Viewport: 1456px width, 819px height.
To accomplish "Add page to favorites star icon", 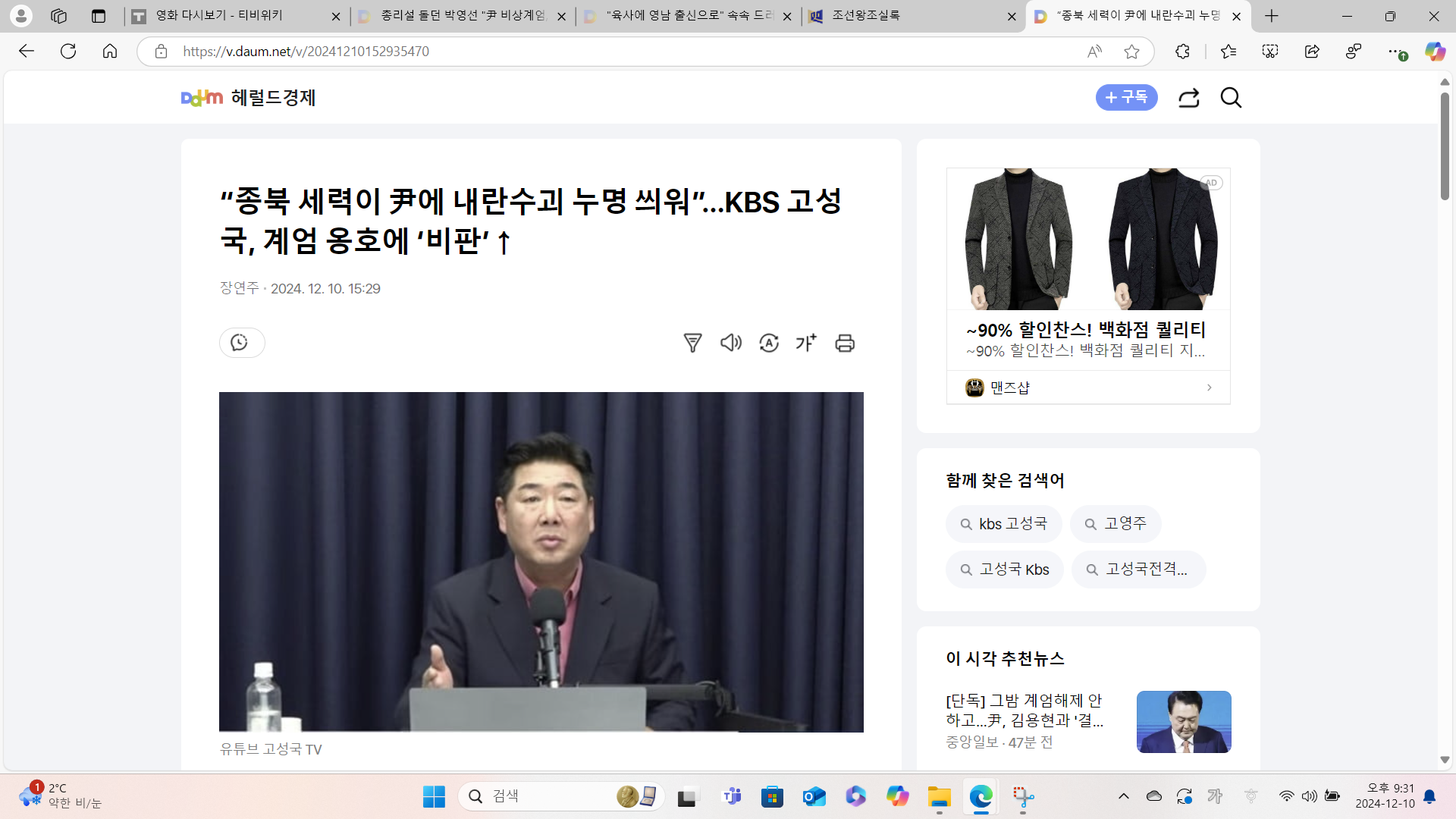I will tap(1131, 52).
